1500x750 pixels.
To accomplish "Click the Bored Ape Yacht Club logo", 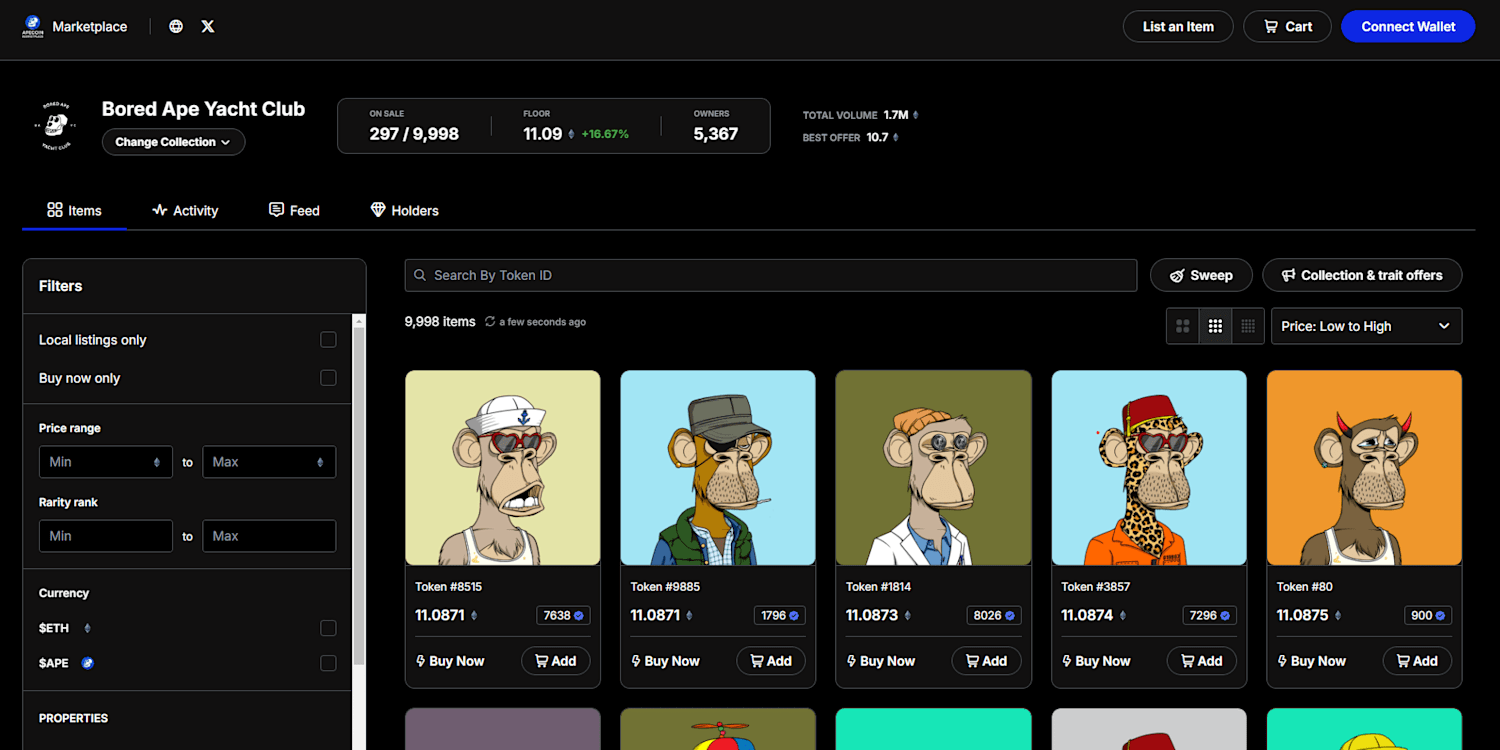I will tap(57, 126).
